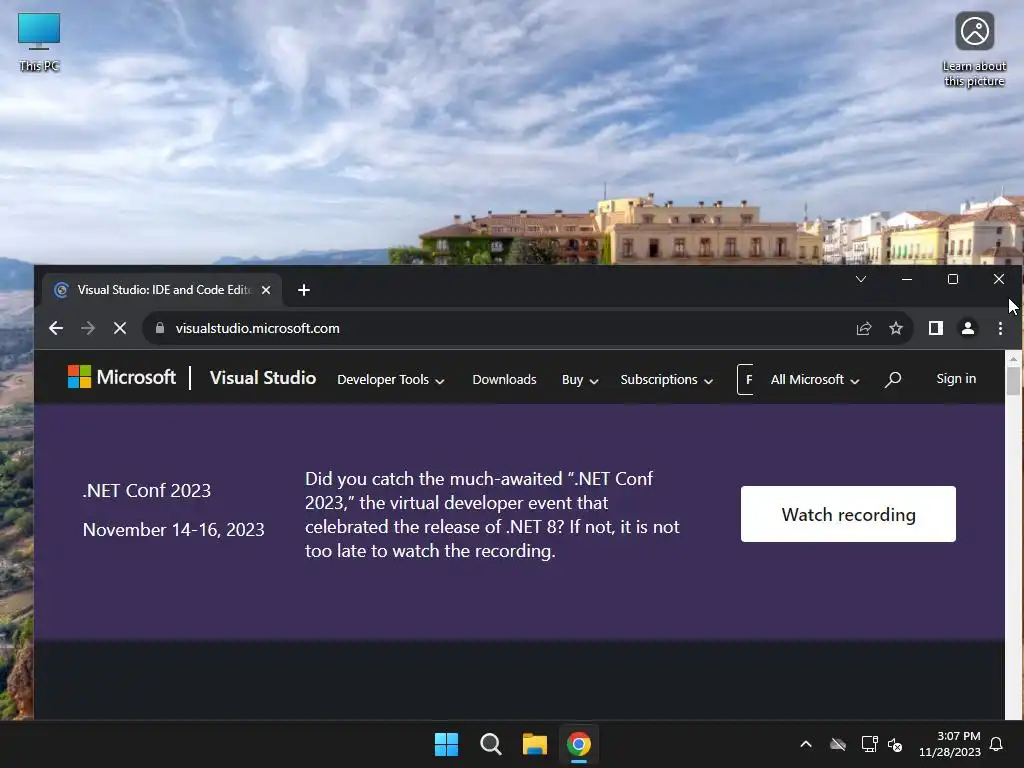Open taskbar Search icon
This screenshot has width=1024, height=768.
pyautogui.click(x=490, y=744)
